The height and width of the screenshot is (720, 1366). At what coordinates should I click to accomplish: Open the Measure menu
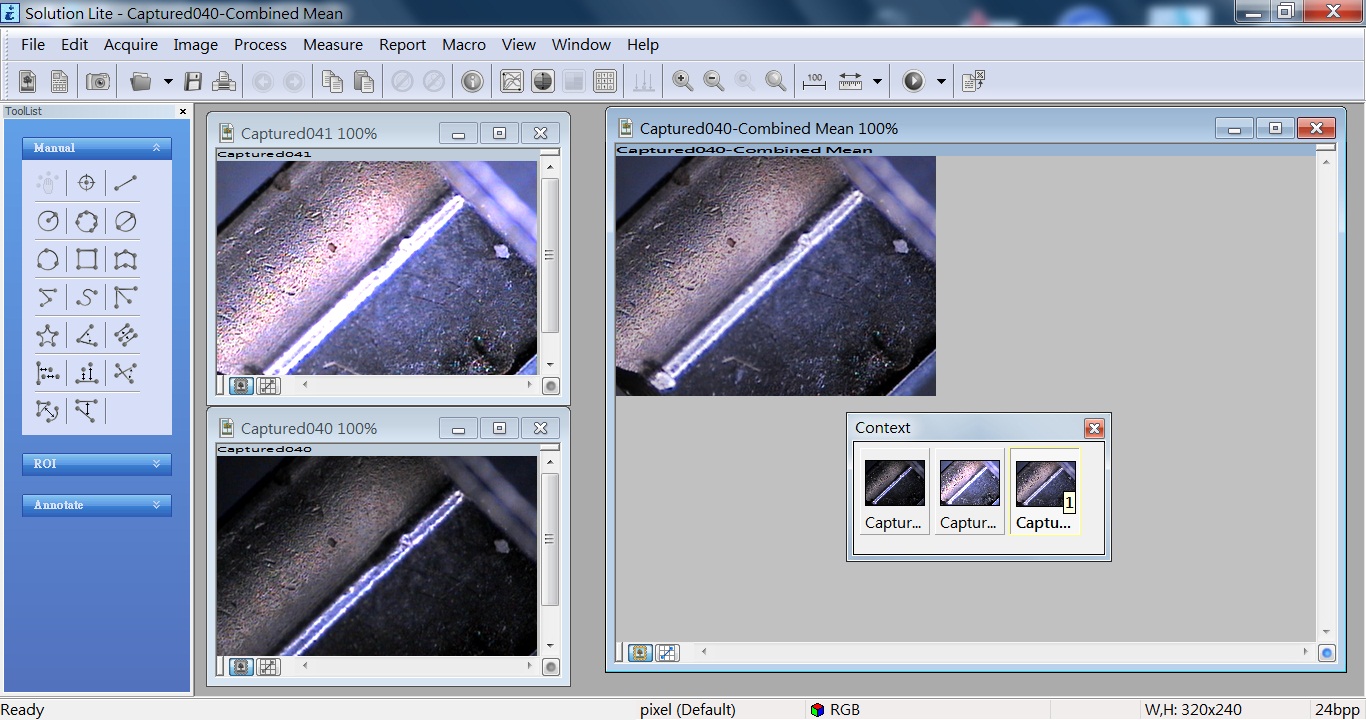(332, 45)
